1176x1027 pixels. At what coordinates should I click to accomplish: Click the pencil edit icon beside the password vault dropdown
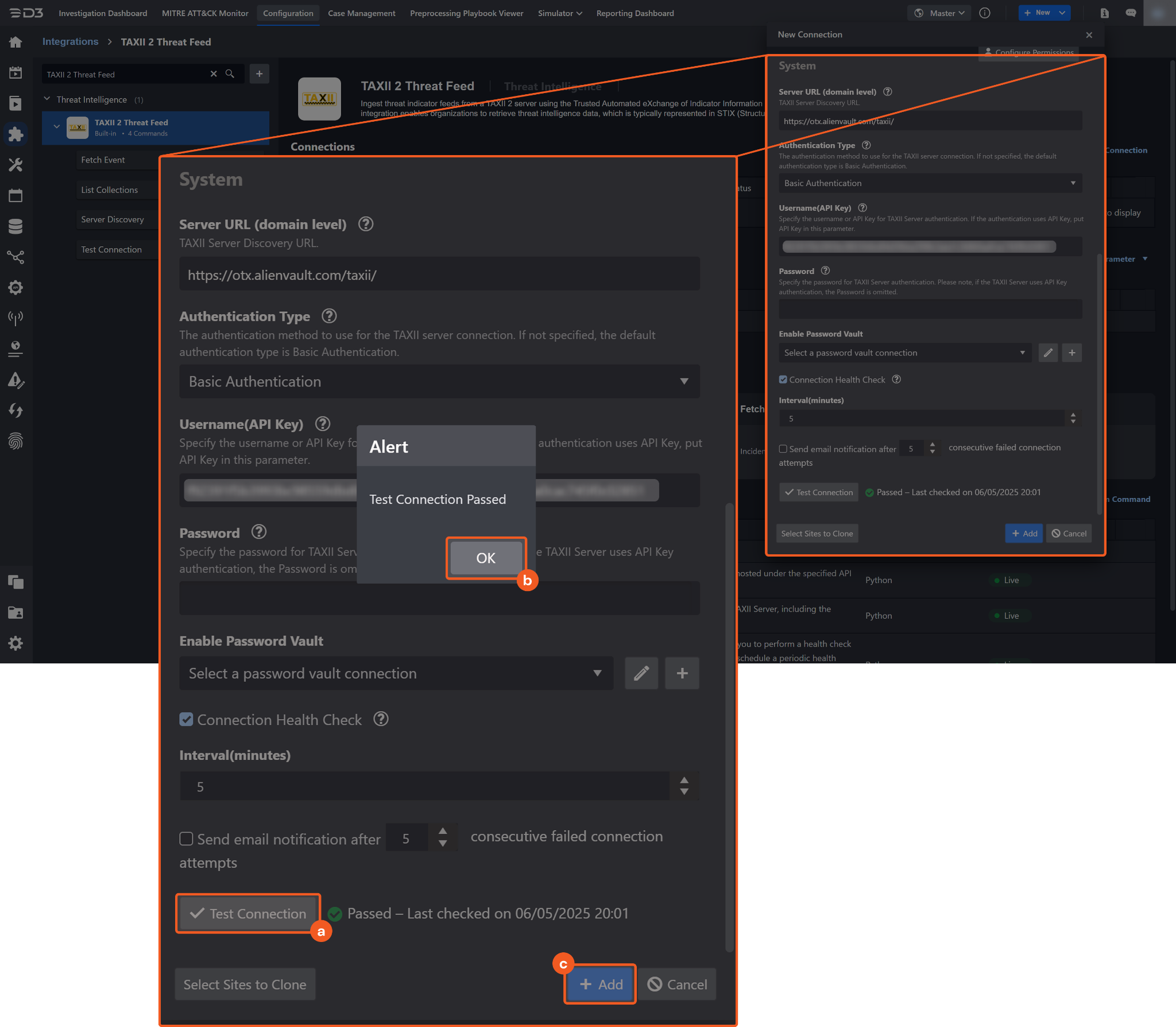click(641, 673)
